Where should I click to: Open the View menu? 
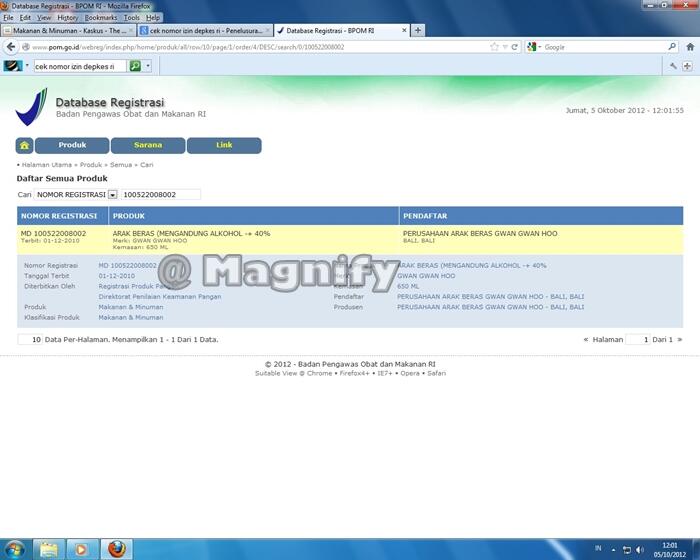[x=44, y=18]
